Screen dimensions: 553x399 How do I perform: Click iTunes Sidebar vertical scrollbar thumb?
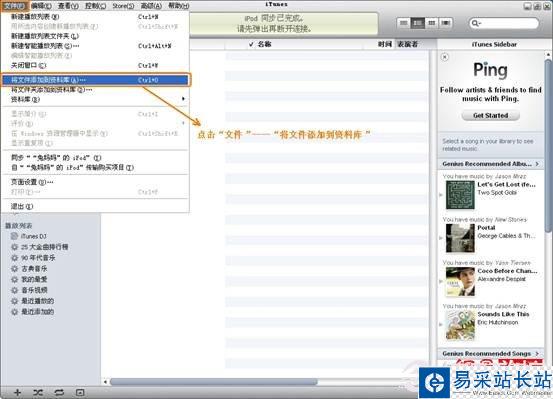(548, 145)
